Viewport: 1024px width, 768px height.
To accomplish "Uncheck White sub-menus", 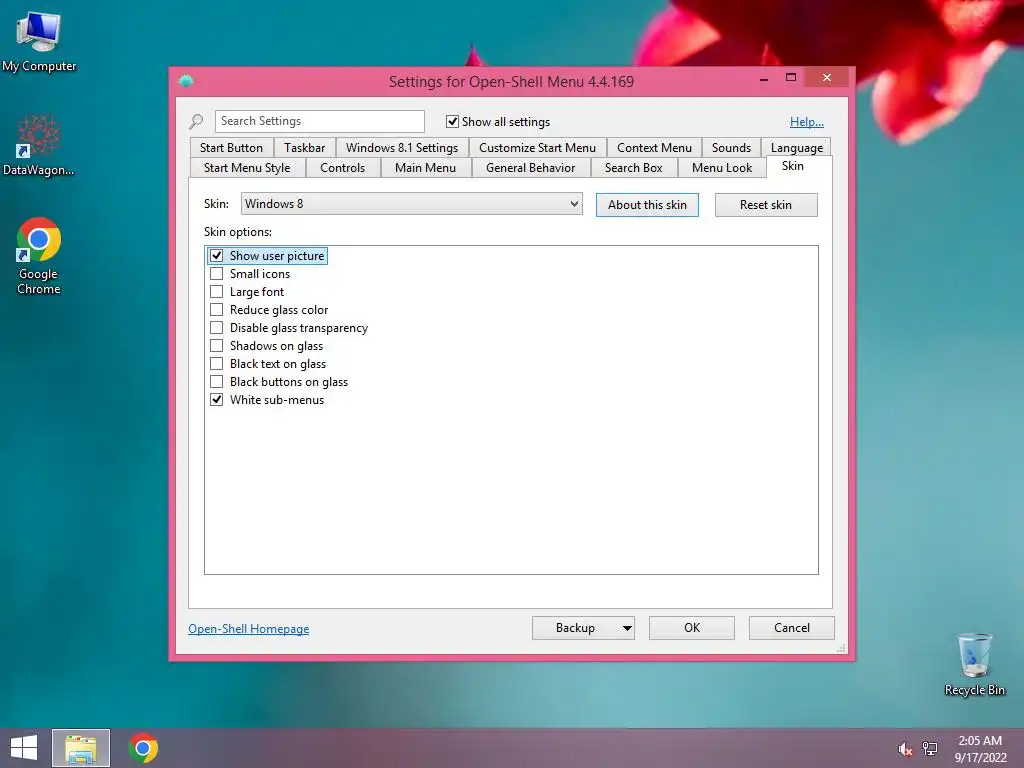I will 216,400.
